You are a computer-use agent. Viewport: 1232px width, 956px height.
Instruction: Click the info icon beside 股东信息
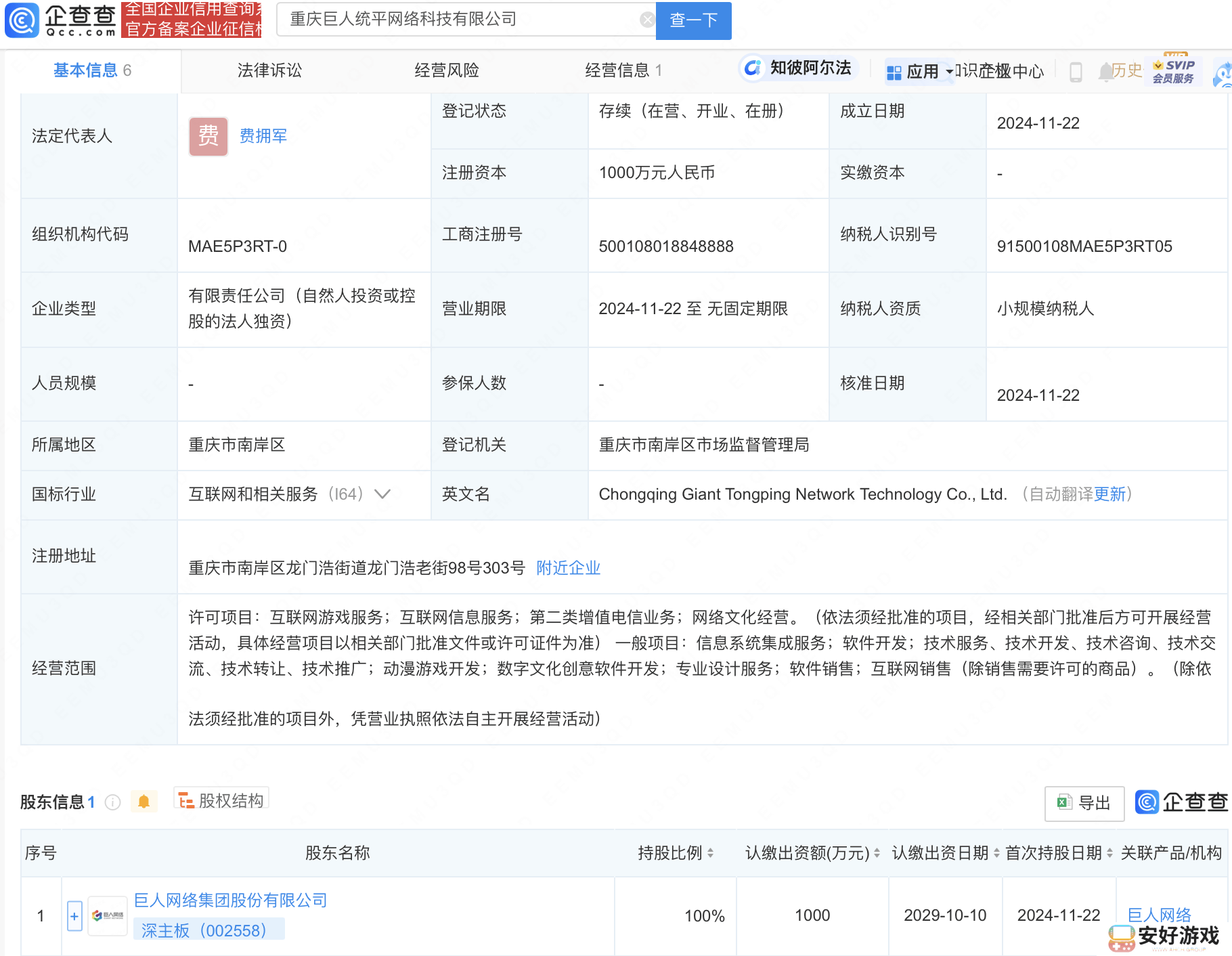click(x=113, y=802)
